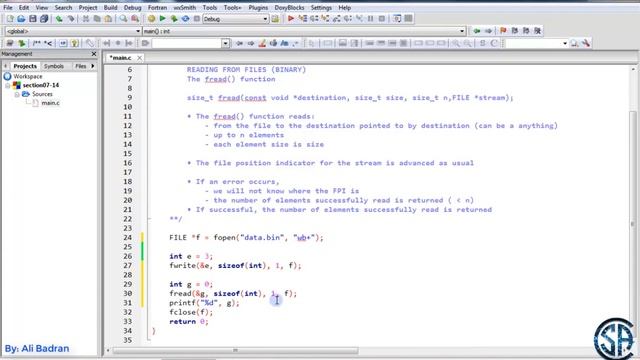640x360 pixels.
Task: Redo the last undone edit
Action: click(71, 19)
